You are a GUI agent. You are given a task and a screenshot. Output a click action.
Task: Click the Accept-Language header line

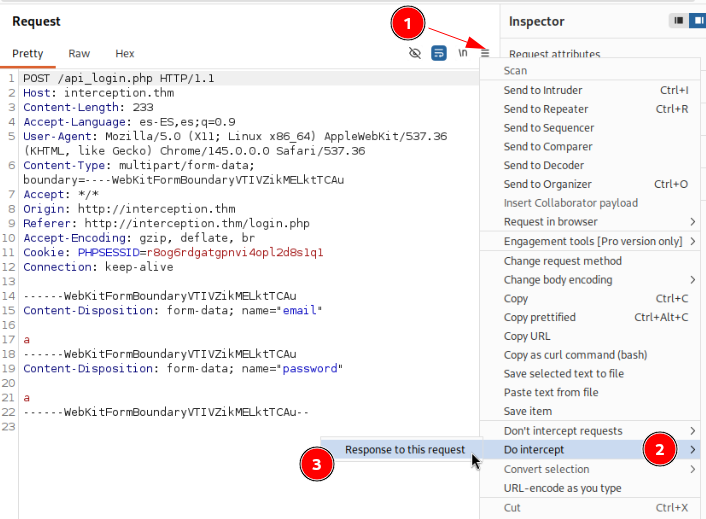129,122
